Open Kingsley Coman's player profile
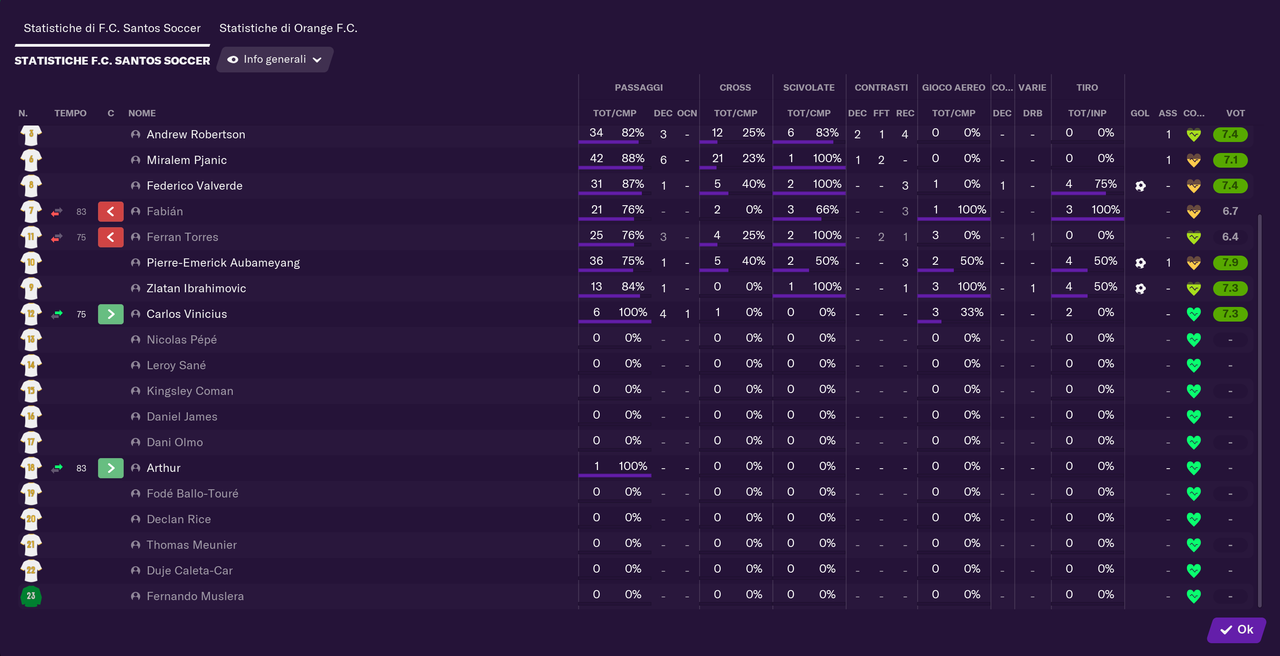Screen dimensions: 1280x656 pyautogui.click(x=190, y=391)
